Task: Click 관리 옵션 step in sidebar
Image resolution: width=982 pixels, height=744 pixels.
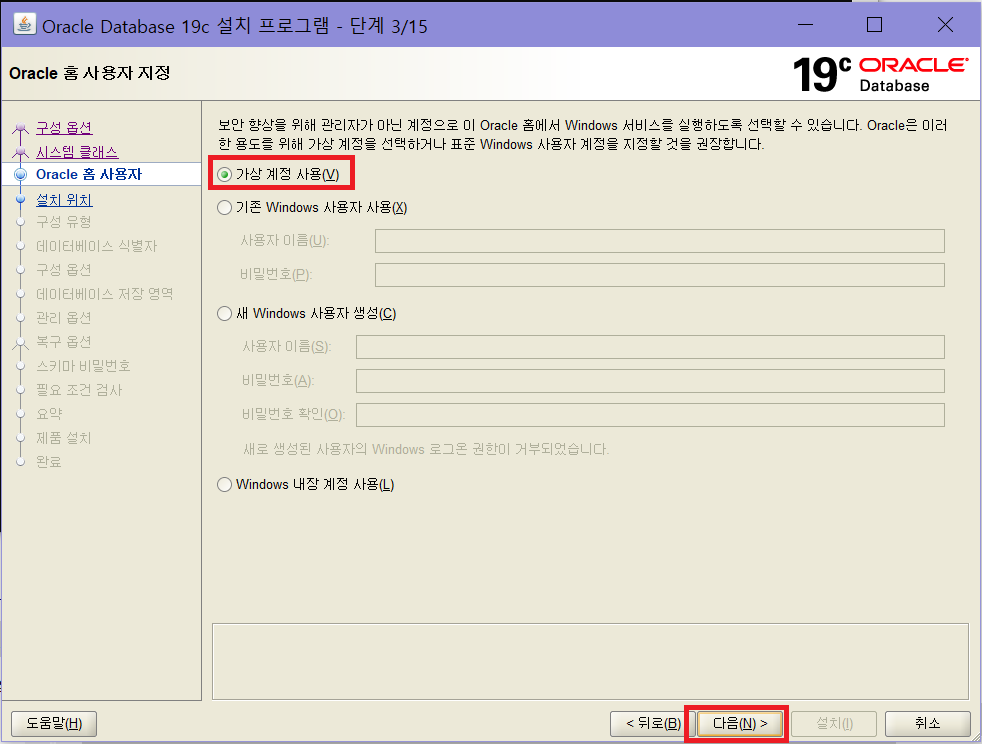Action: [x=64, y=318]
